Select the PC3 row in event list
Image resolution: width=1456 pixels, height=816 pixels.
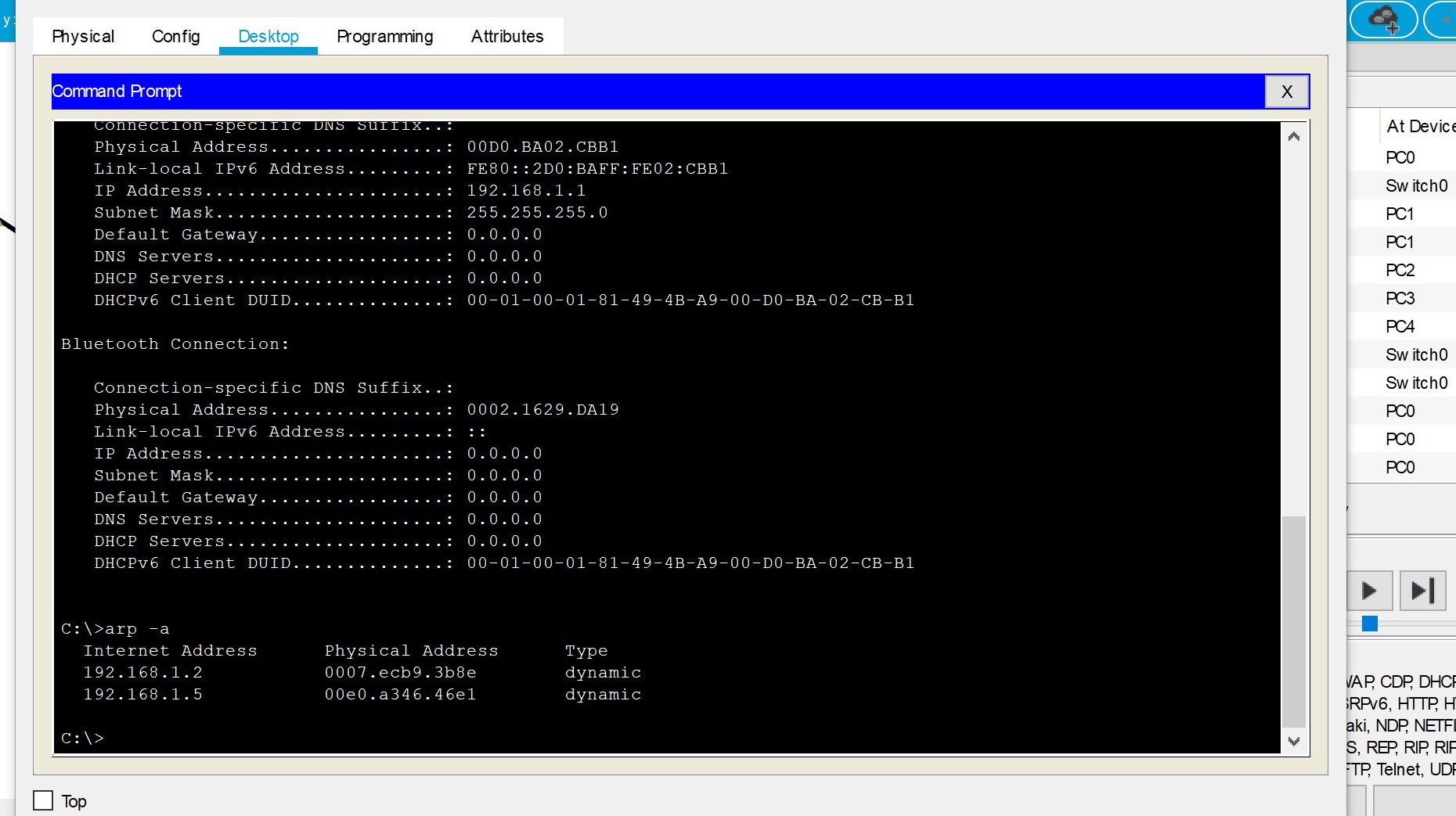pyautogui.click(x=1400, y=298)
